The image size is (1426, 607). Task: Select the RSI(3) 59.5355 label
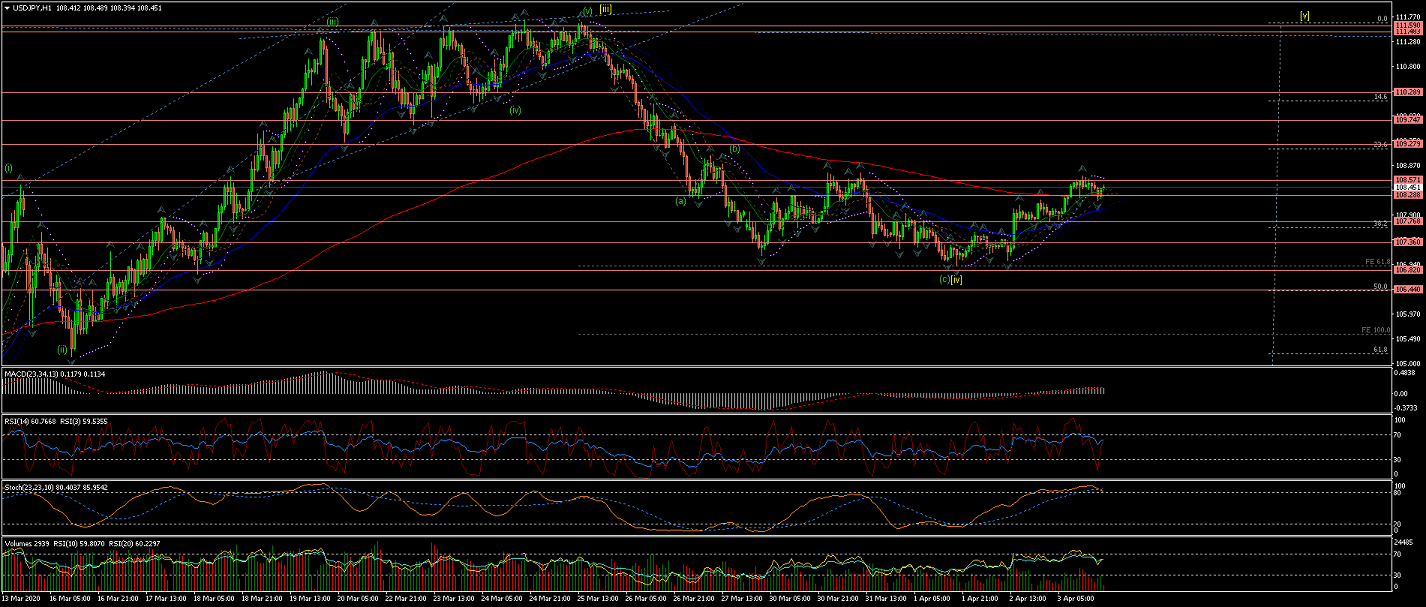click(x=84, y=421)
